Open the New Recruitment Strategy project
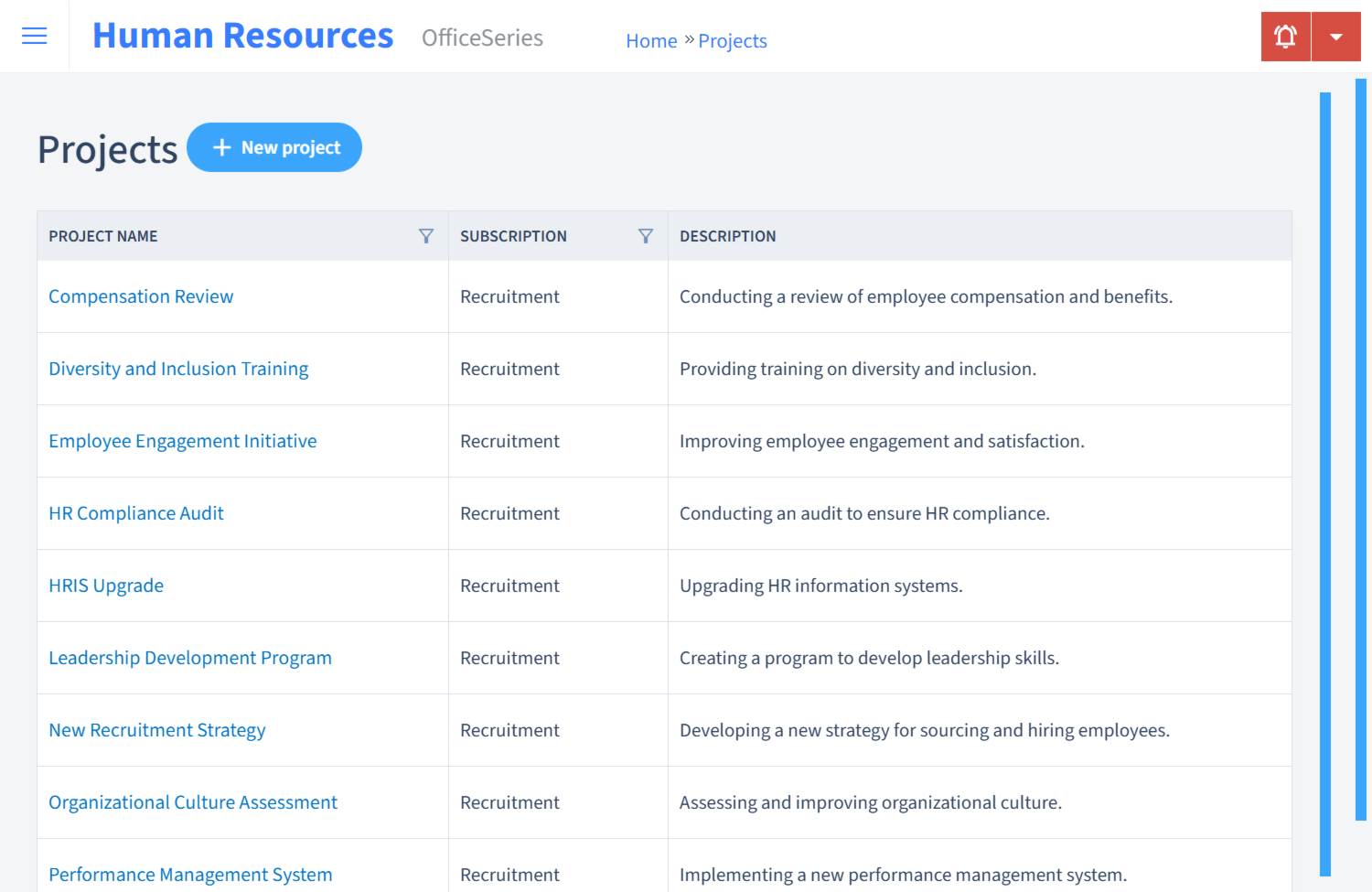Image resolution: width=1372 pixels, height=892 pixels. coord(156,730)
